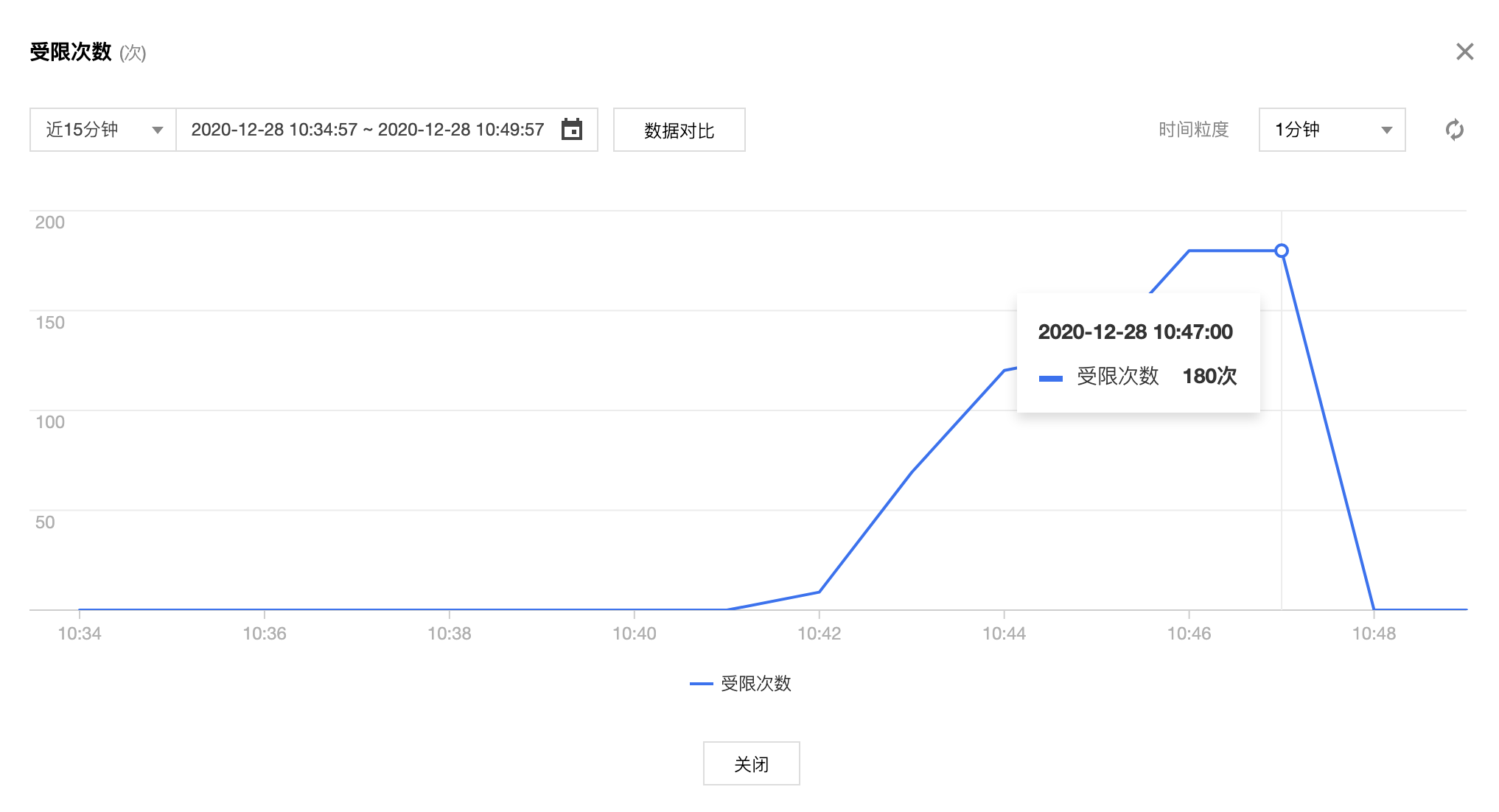1499x812 pixels.
Task: Click the blue series marker in tooltip
Action: tap(1050, 379)
